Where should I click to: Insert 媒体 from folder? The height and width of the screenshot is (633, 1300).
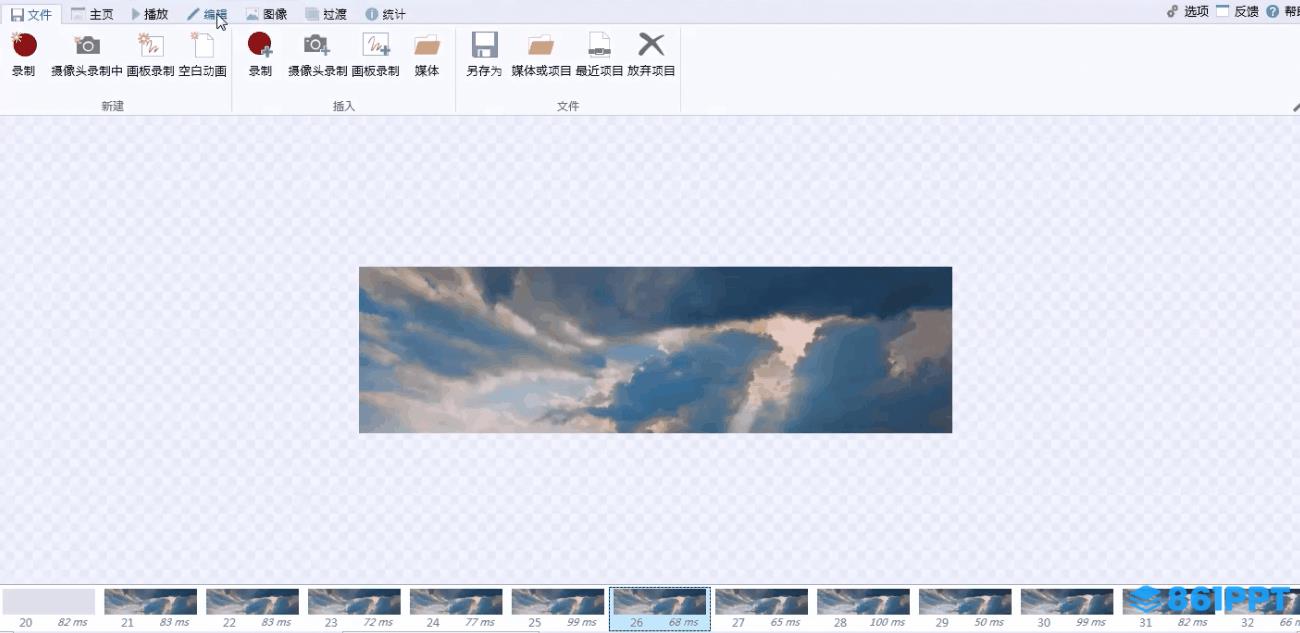coord(427,54)
